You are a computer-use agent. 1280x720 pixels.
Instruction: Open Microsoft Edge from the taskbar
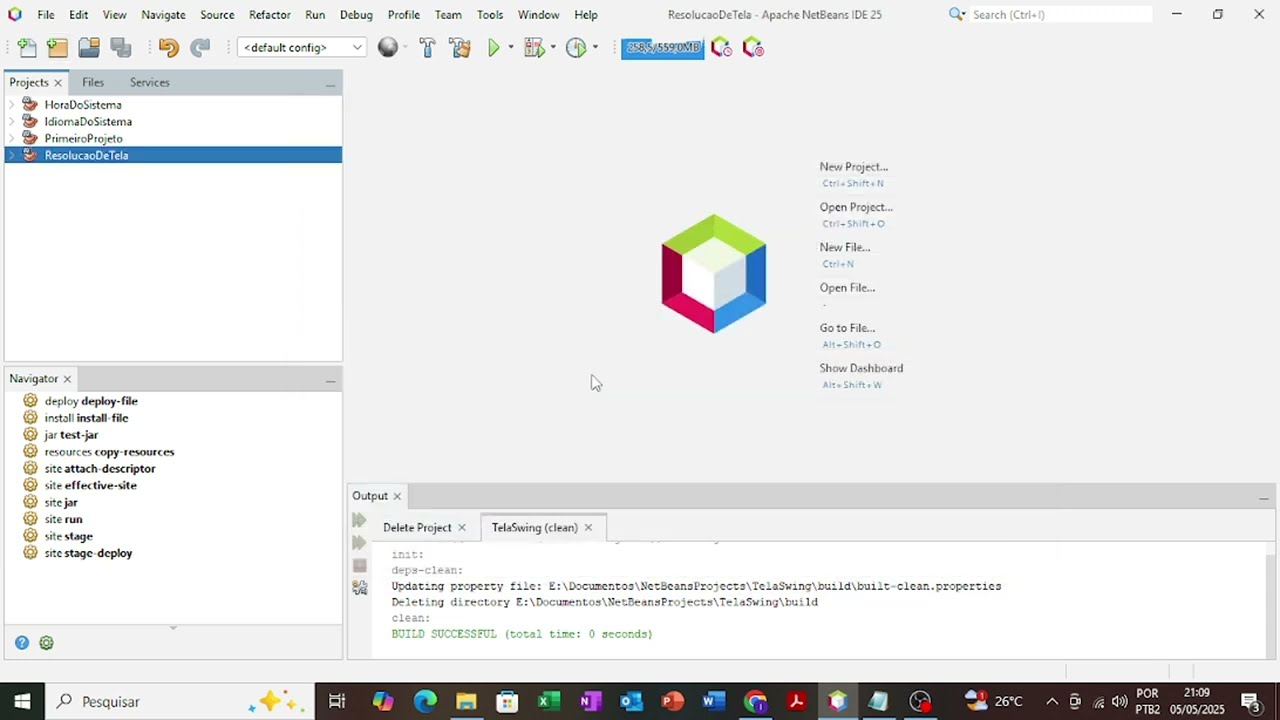click(x=425, y=701)
